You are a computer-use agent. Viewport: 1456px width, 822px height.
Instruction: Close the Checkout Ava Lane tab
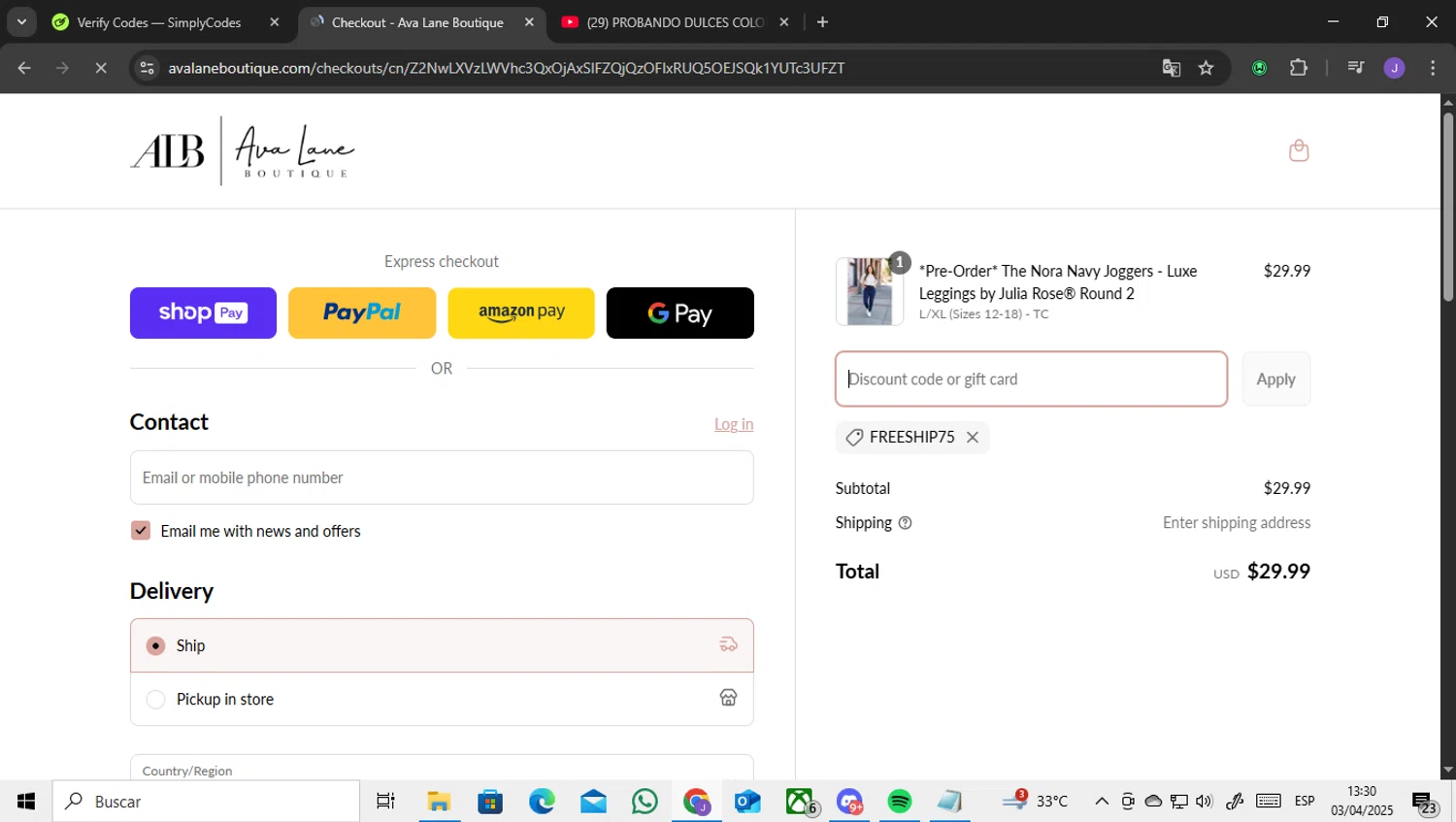529,22
